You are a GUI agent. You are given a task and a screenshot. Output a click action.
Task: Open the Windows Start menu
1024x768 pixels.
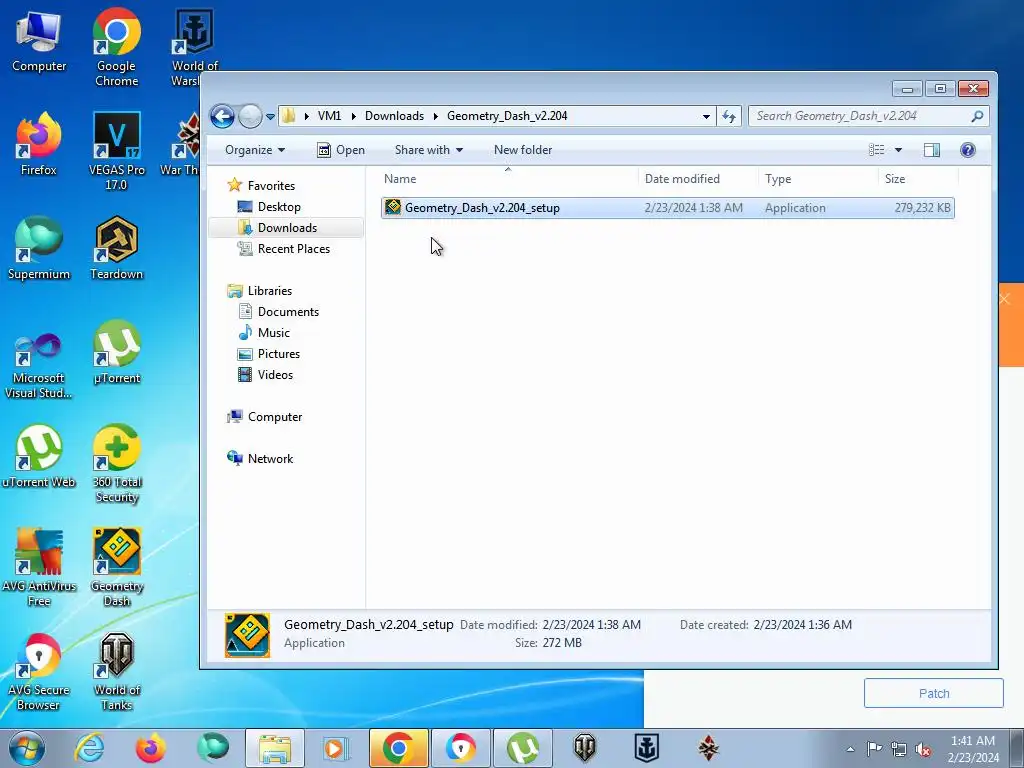click(x=26, y=748)
